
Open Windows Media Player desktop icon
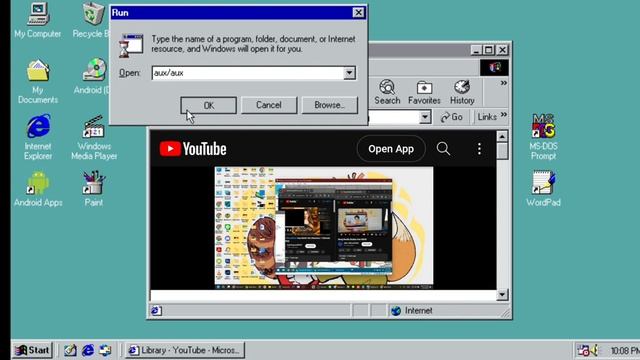tap(94, 137)
